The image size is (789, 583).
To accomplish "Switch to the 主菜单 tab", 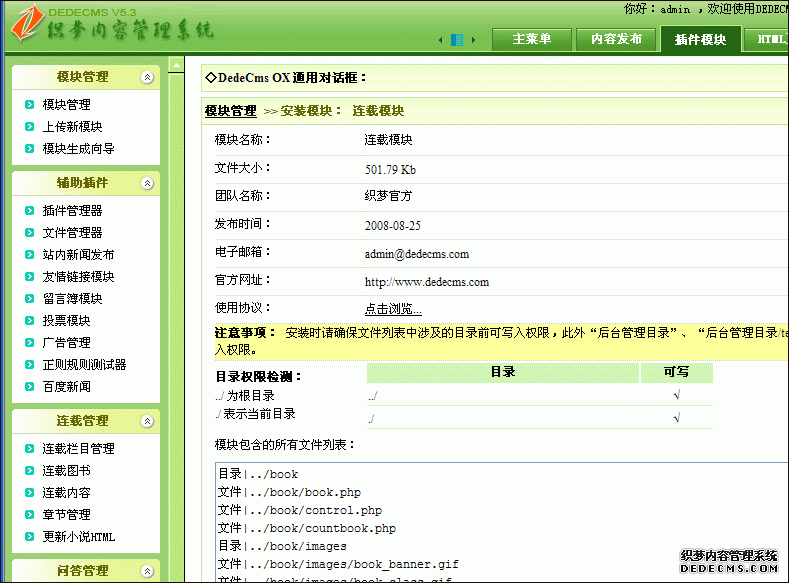I will click(x=532, y=39).
